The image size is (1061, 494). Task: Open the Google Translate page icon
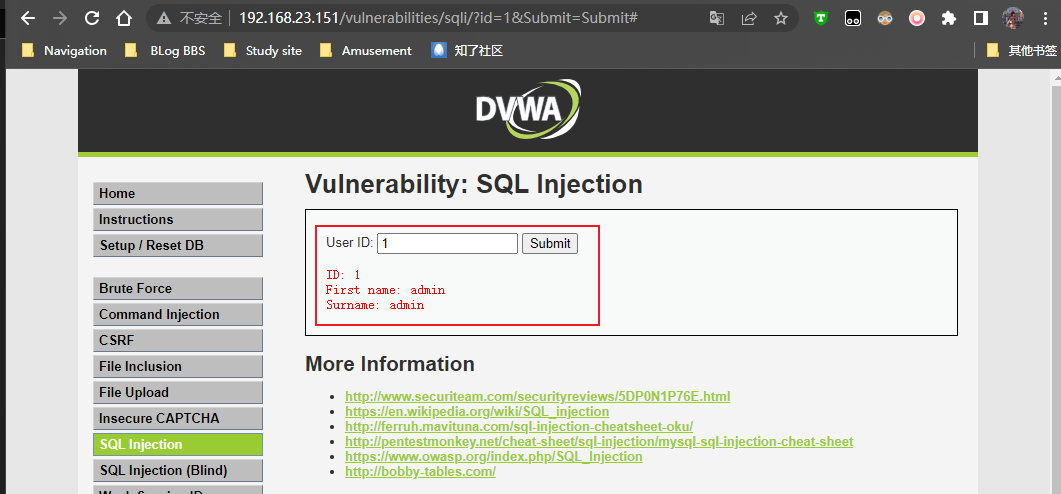[716, 18]
